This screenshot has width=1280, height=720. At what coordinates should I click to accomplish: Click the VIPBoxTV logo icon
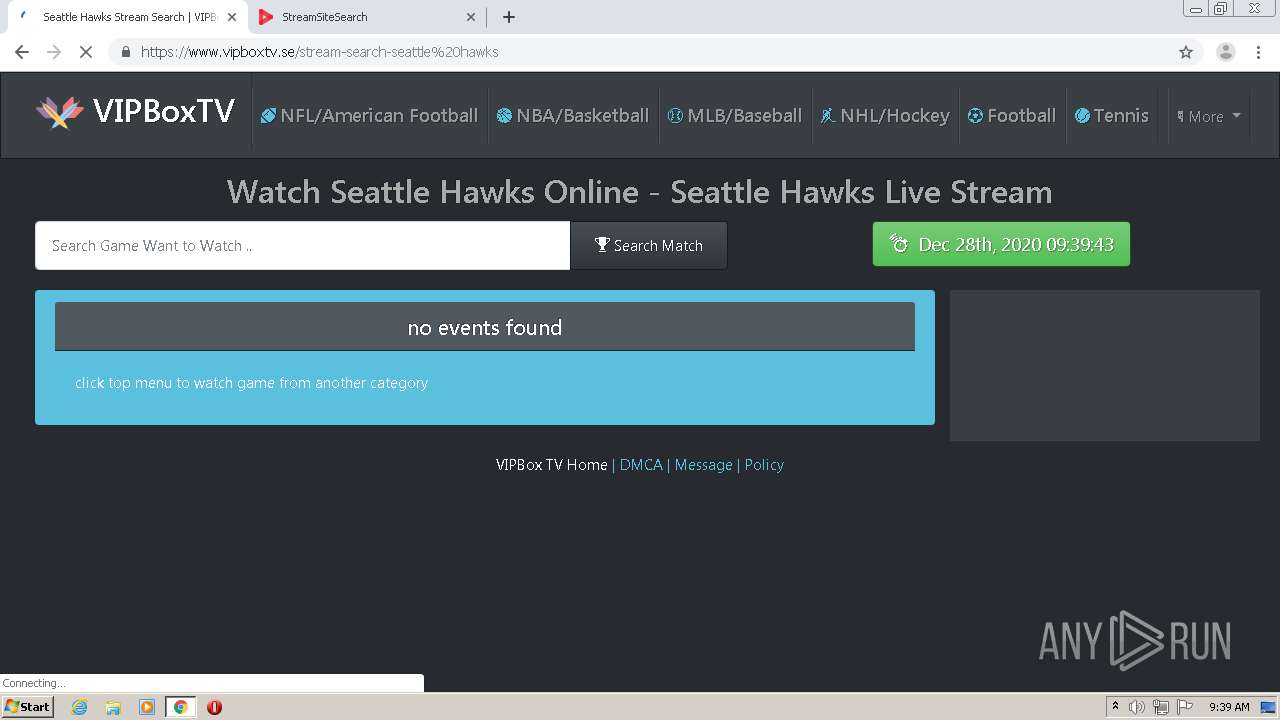coord(60,112)
